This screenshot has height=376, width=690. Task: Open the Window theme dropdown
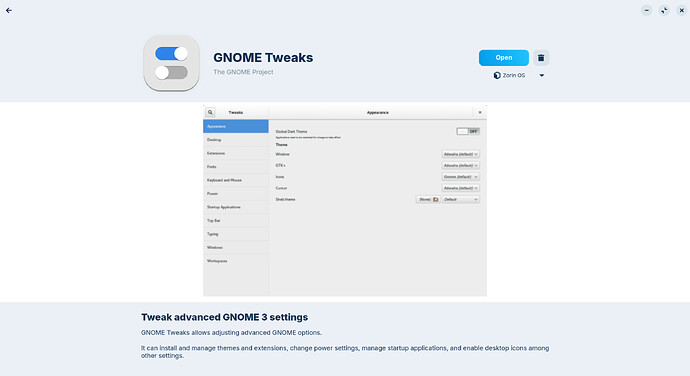click(x=461, y=154)
